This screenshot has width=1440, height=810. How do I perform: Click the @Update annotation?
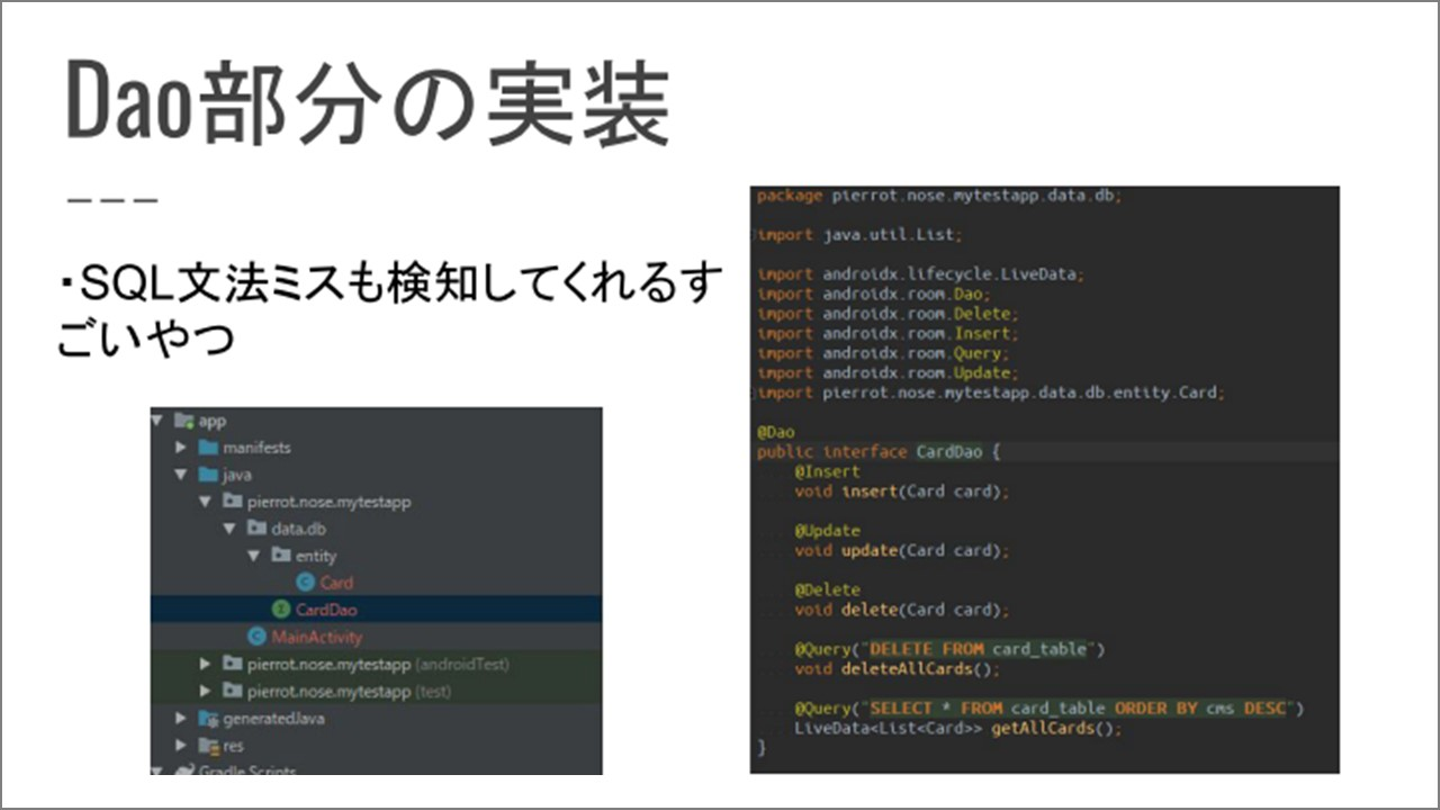point(827,530)
